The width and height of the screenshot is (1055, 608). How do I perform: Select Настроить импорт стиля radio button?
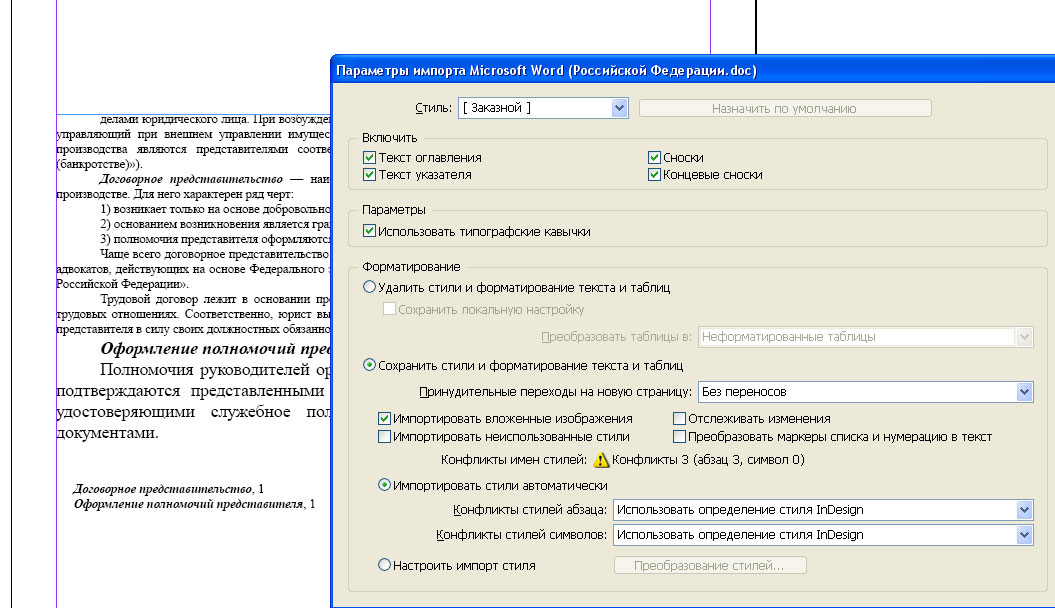coord(384,565)
